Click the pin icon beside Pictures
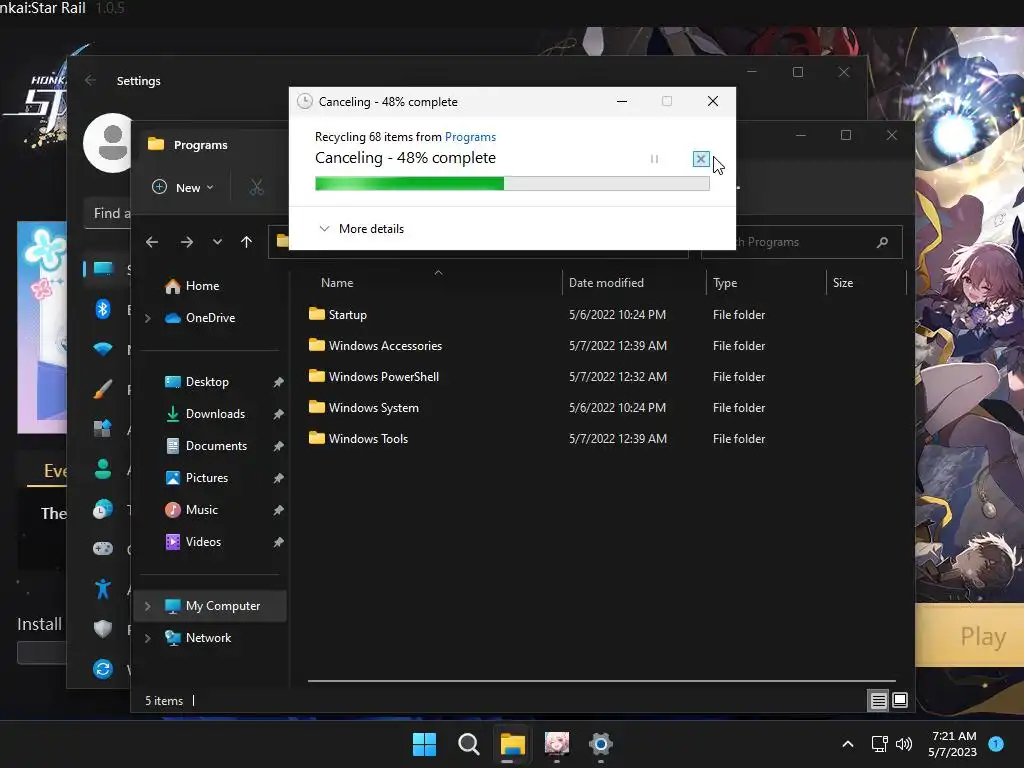The height and width of the screenshot is (768, 1024). pyautogui.click(x=278, y=478)
